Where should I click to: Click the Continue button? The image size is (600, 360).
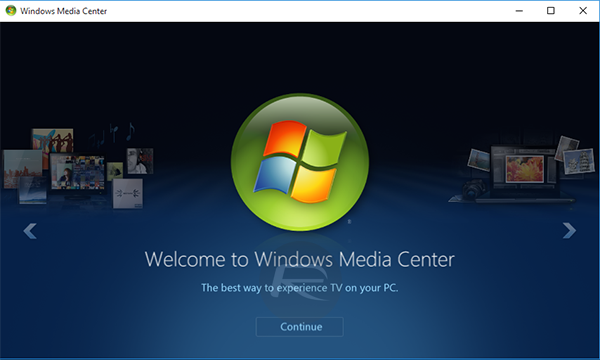click(300, 327)
